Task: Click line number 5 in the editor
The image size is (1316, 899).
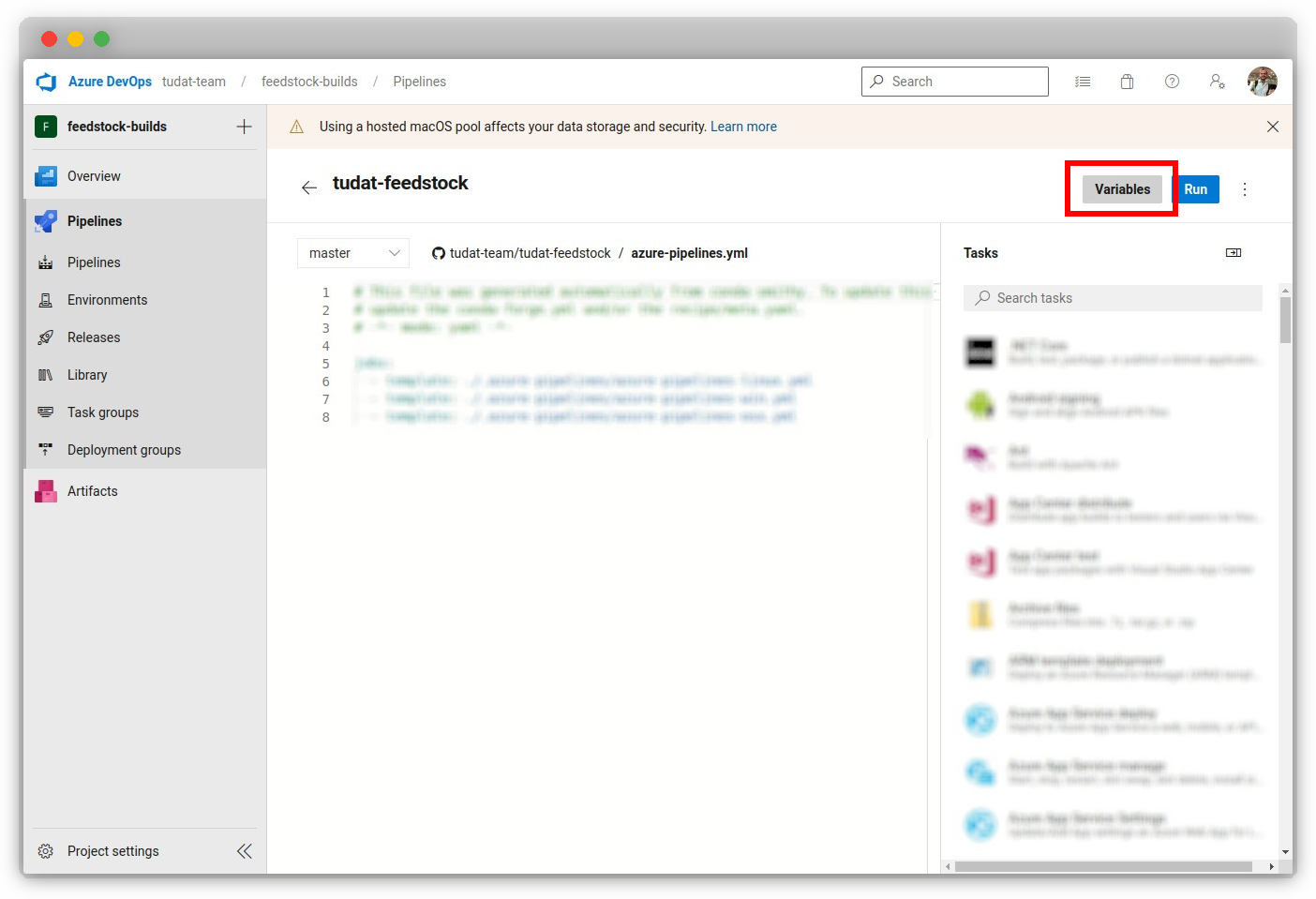Action: pyautogui.click(x=326, y=364)
